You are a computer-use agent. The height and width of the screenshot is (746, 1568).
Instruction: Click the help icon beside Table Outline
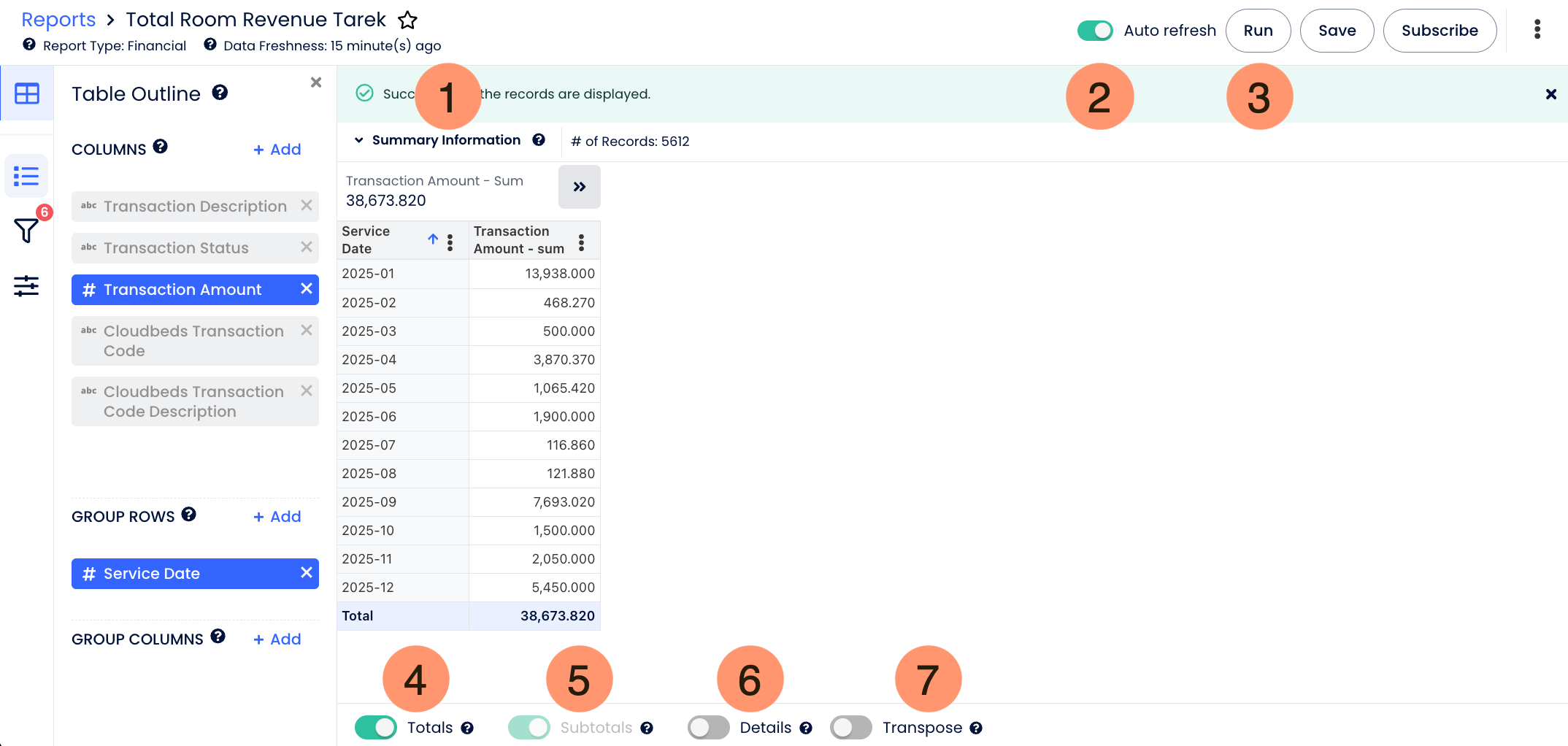220,92
